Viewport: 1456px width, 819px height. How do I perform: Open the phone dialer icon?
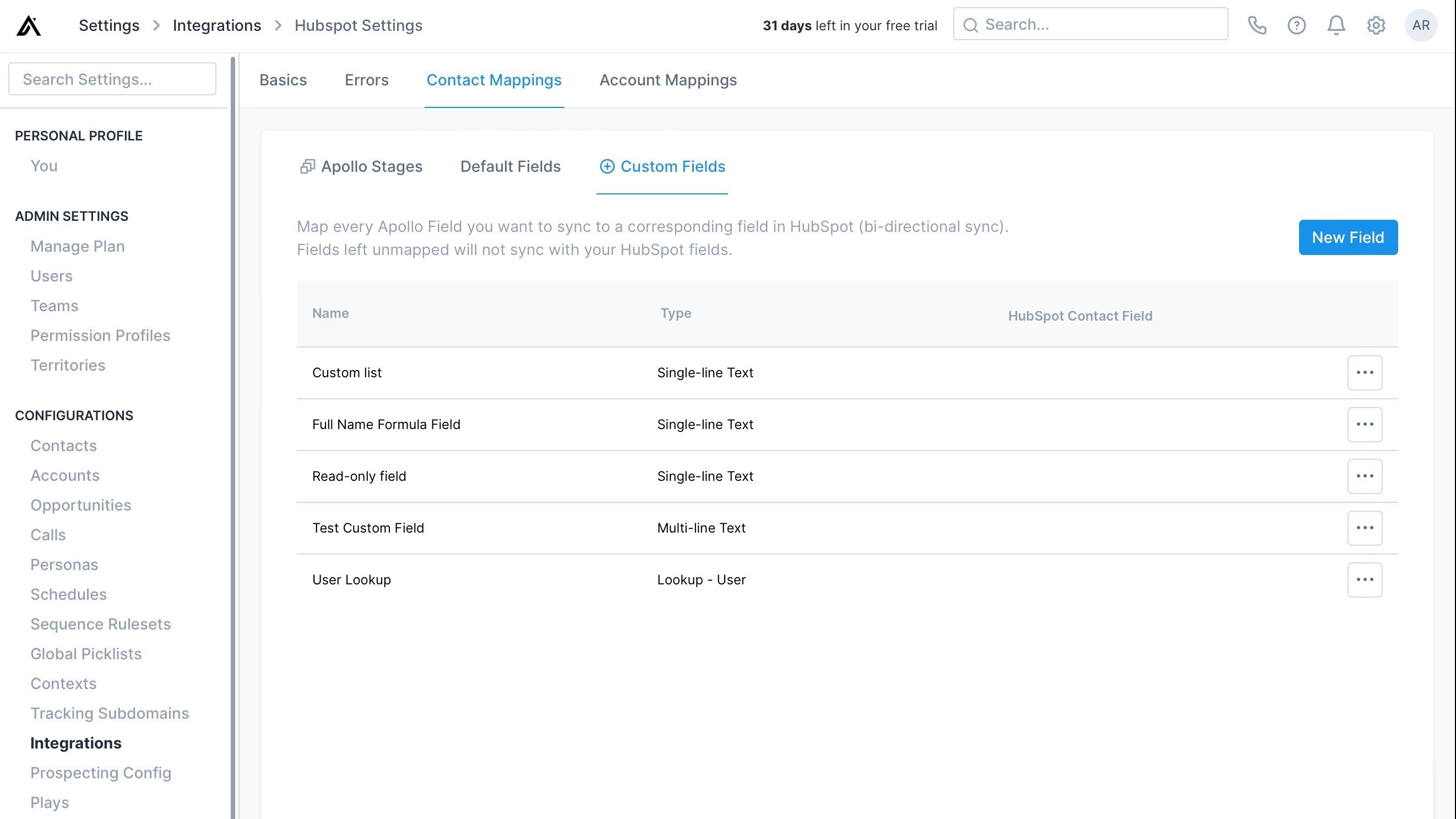(x=1258, y=25)
